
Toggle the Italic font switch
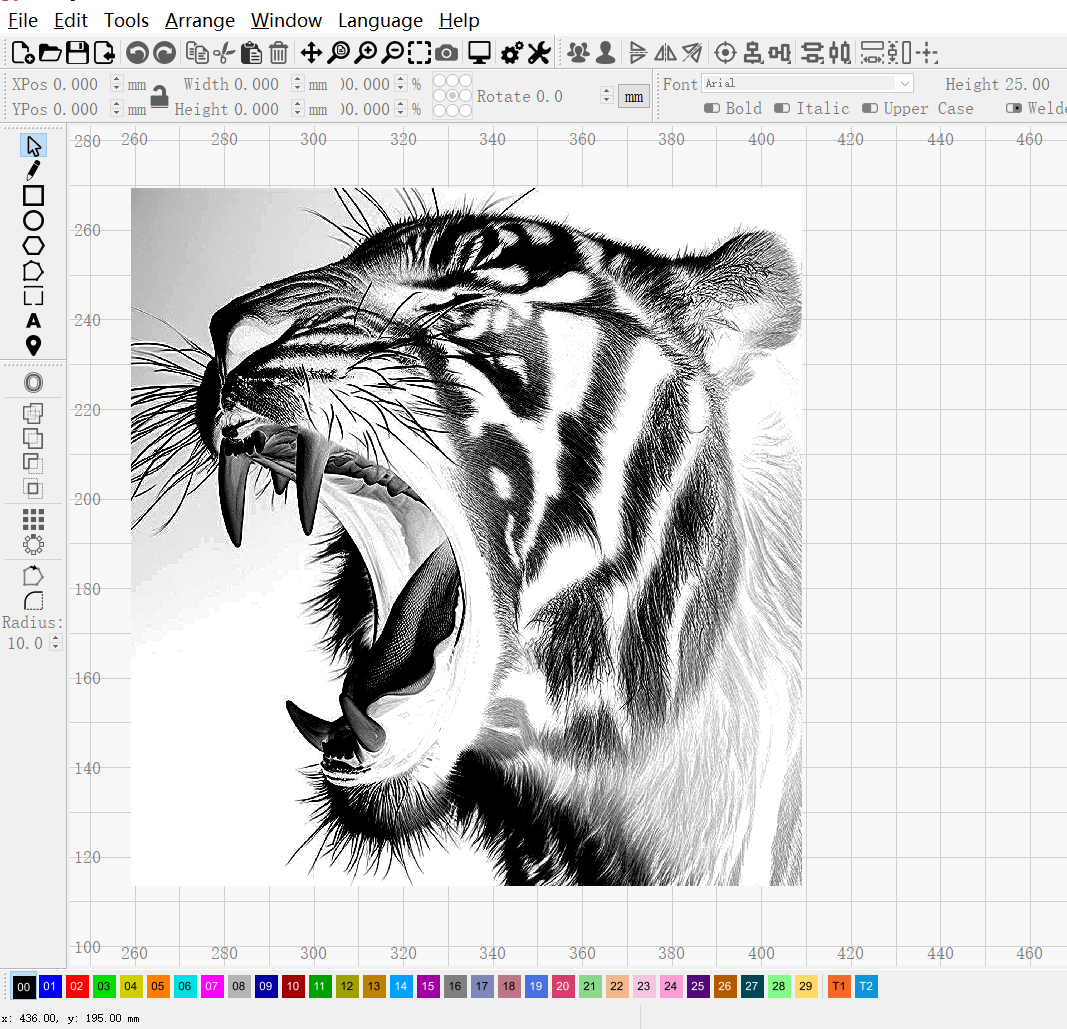click(x=783, y=108)
